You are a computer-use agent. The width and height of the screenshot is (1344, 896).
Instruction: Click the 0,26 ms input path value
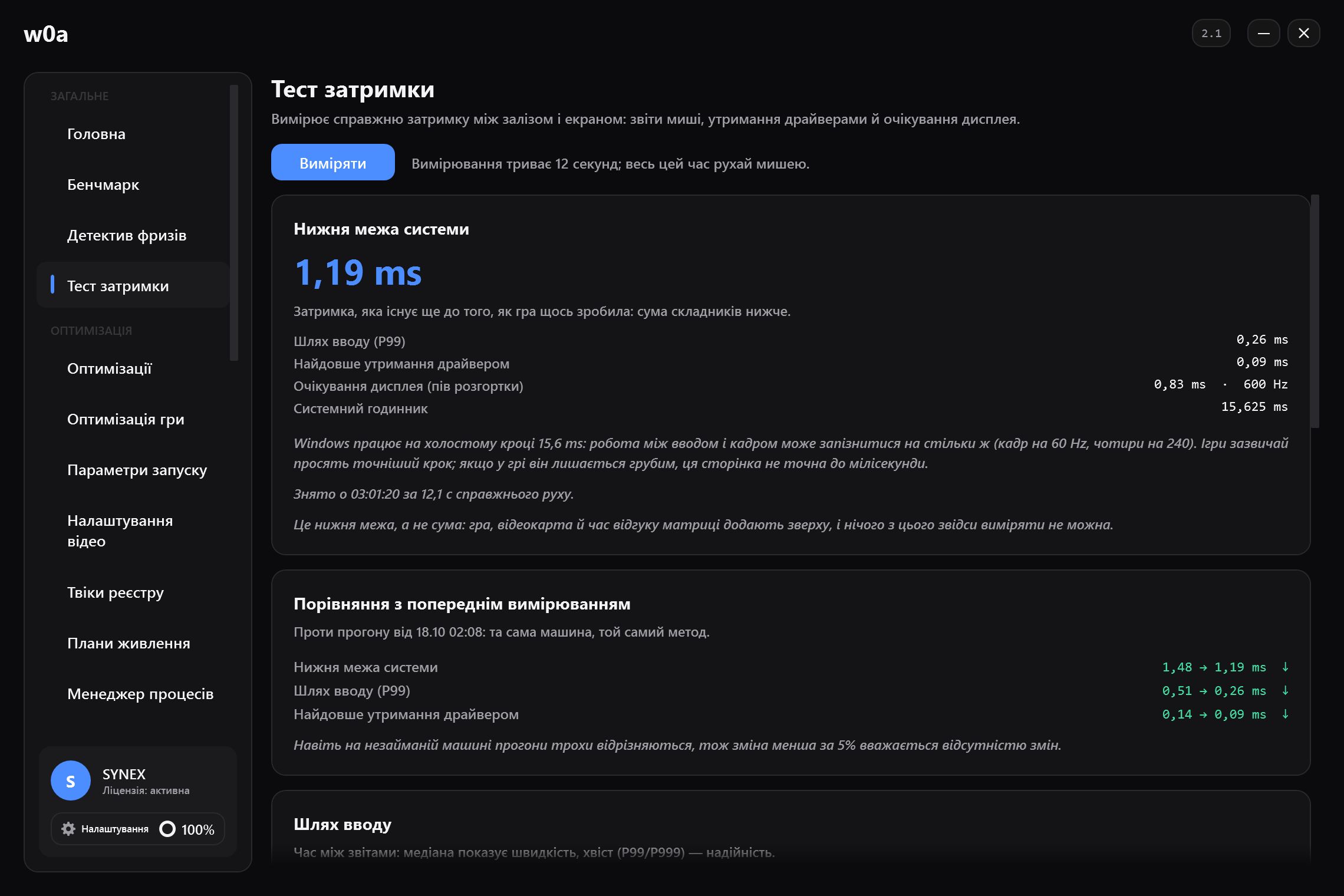[x=1262, y=340]
